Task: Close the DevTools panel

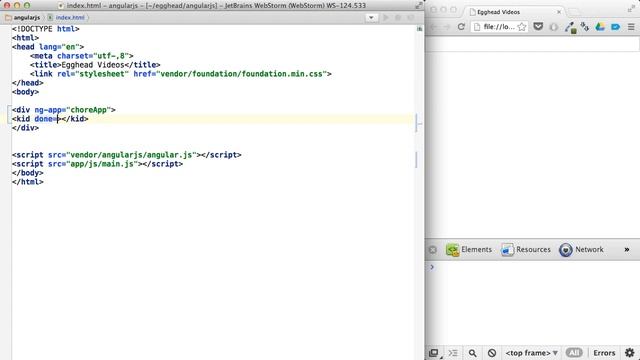Action: click(x=433, y=249)
